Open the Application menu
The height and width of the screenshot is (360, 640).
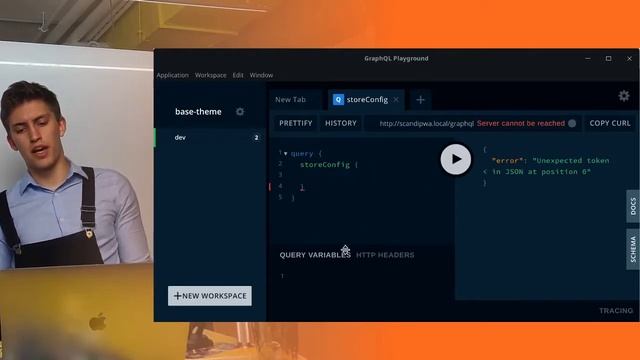[173, 75]
